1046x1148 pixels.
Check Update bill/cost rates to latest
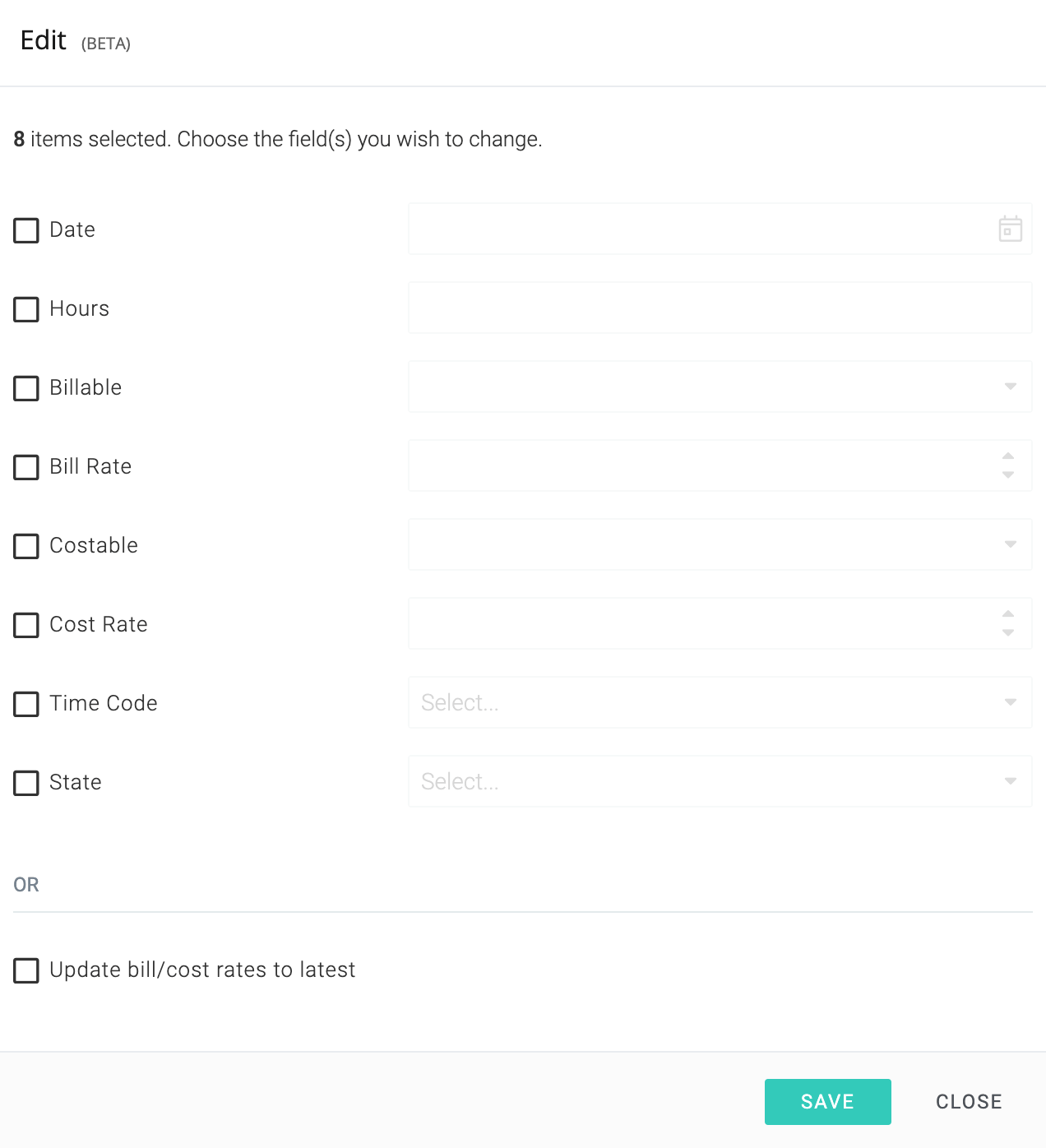(x=26, y=970)
